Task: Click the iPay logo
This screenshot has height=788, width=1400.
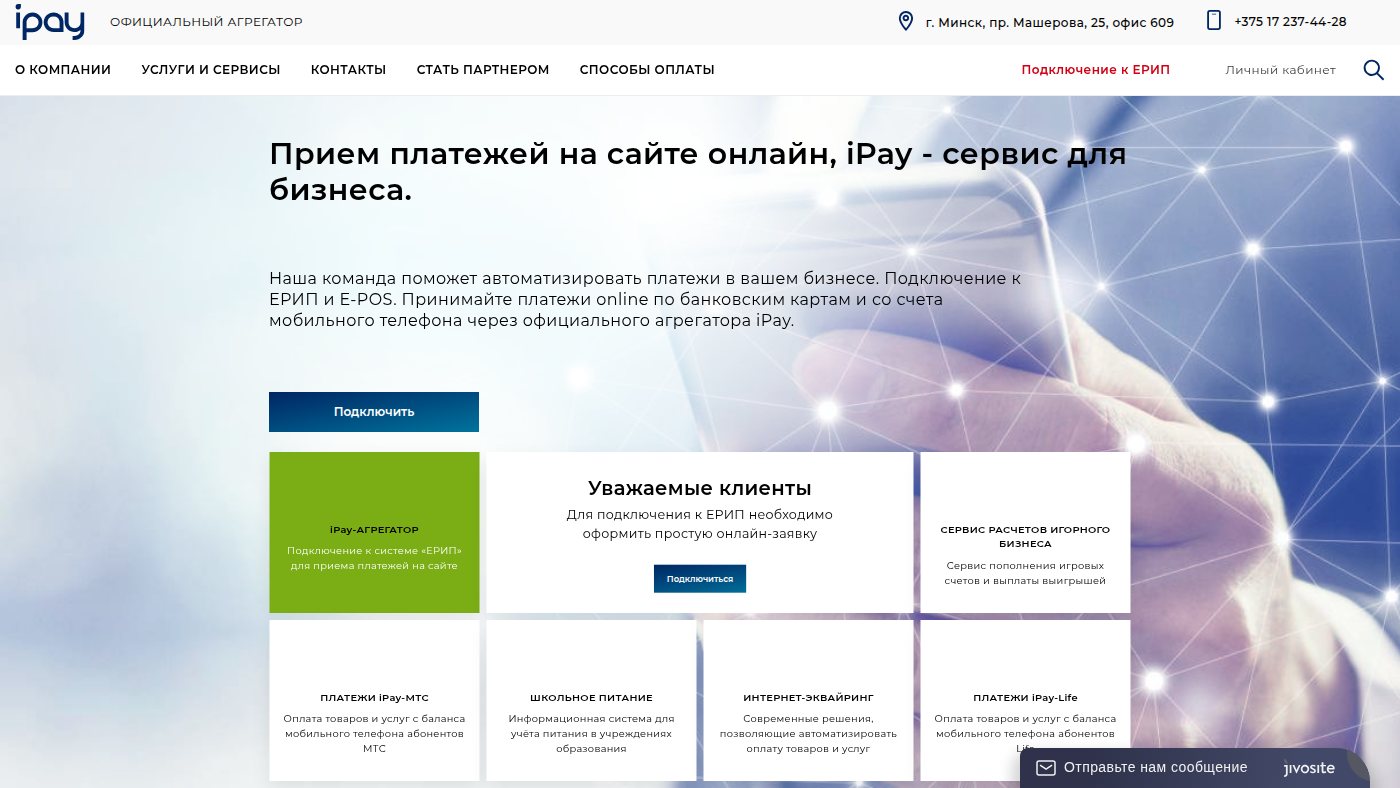Action: (49, 21)
